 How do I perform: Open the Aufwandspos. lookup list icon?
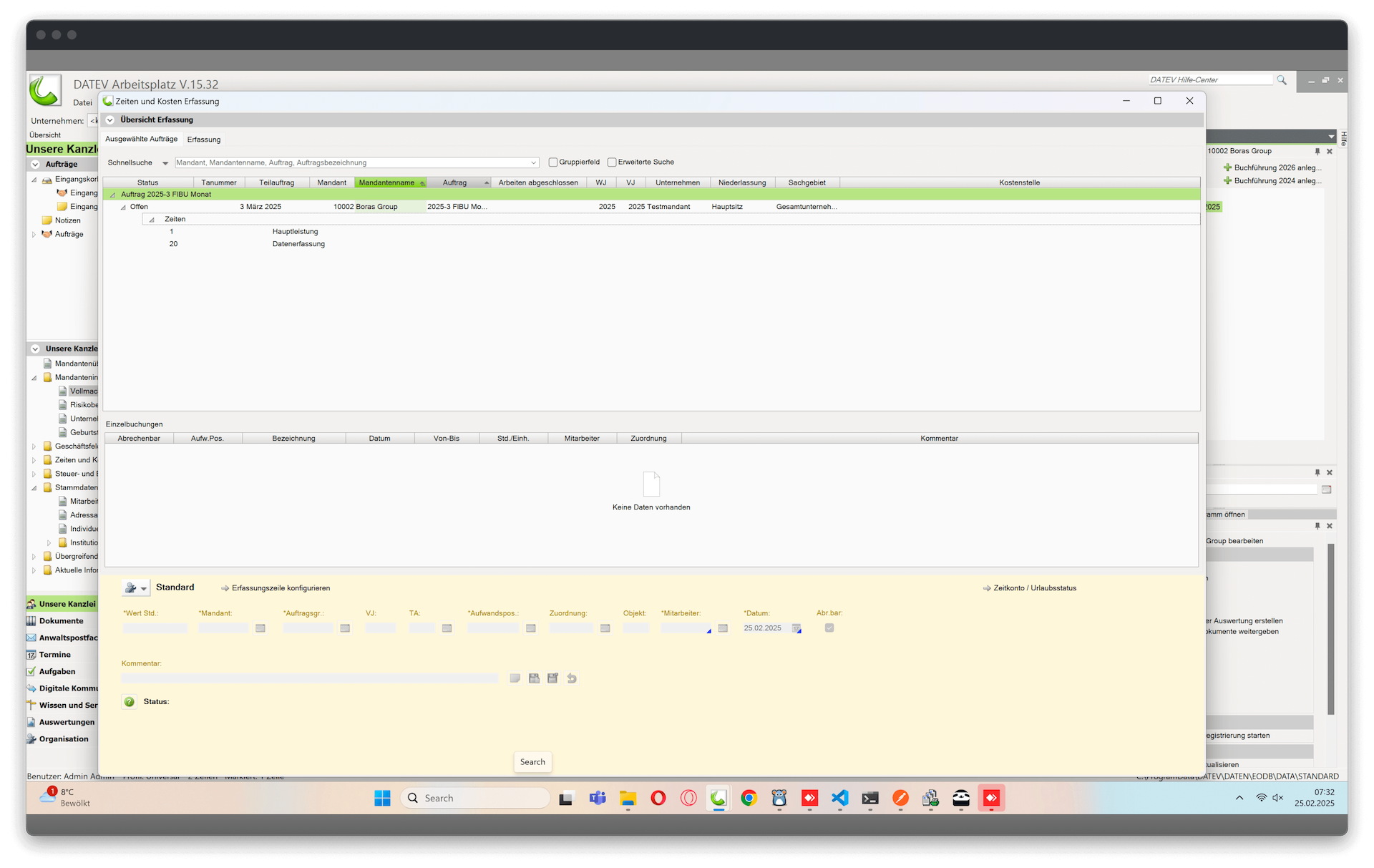[530, 628]
